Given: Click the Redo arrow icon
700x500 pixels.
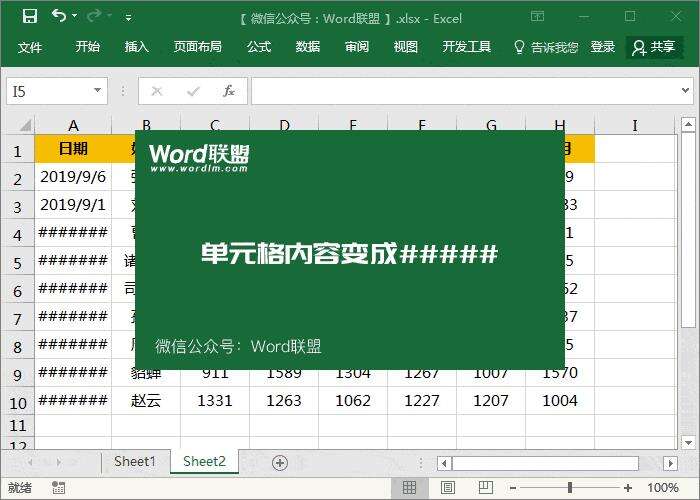Looking at the screenshot, I should (94, 16).
